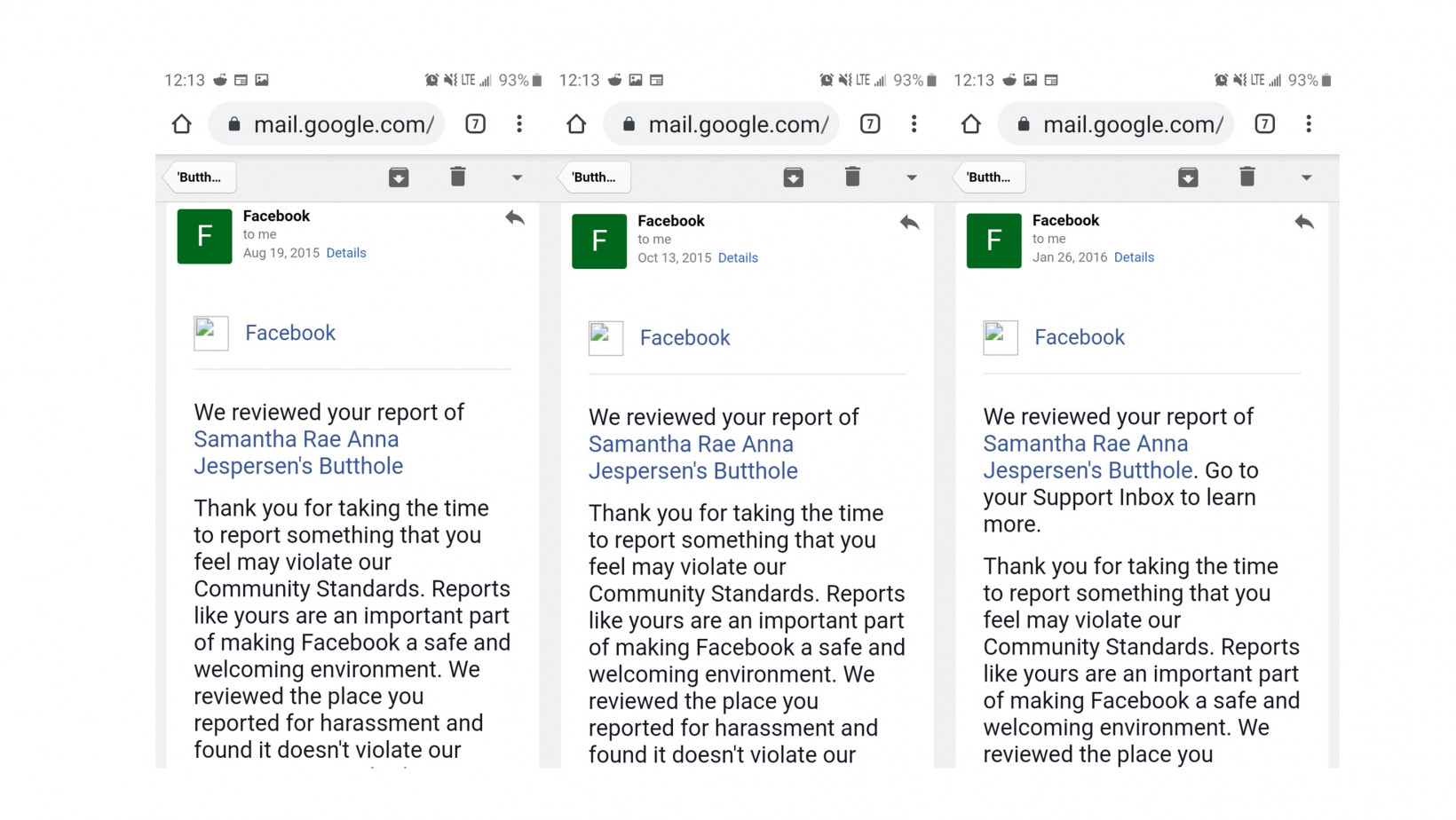Image resolution: width=1456 pixels, height=820 pixels.
Task: Expand the dropdown arrow in the Jan 26 email toolbar
Action: point(1306,177)
